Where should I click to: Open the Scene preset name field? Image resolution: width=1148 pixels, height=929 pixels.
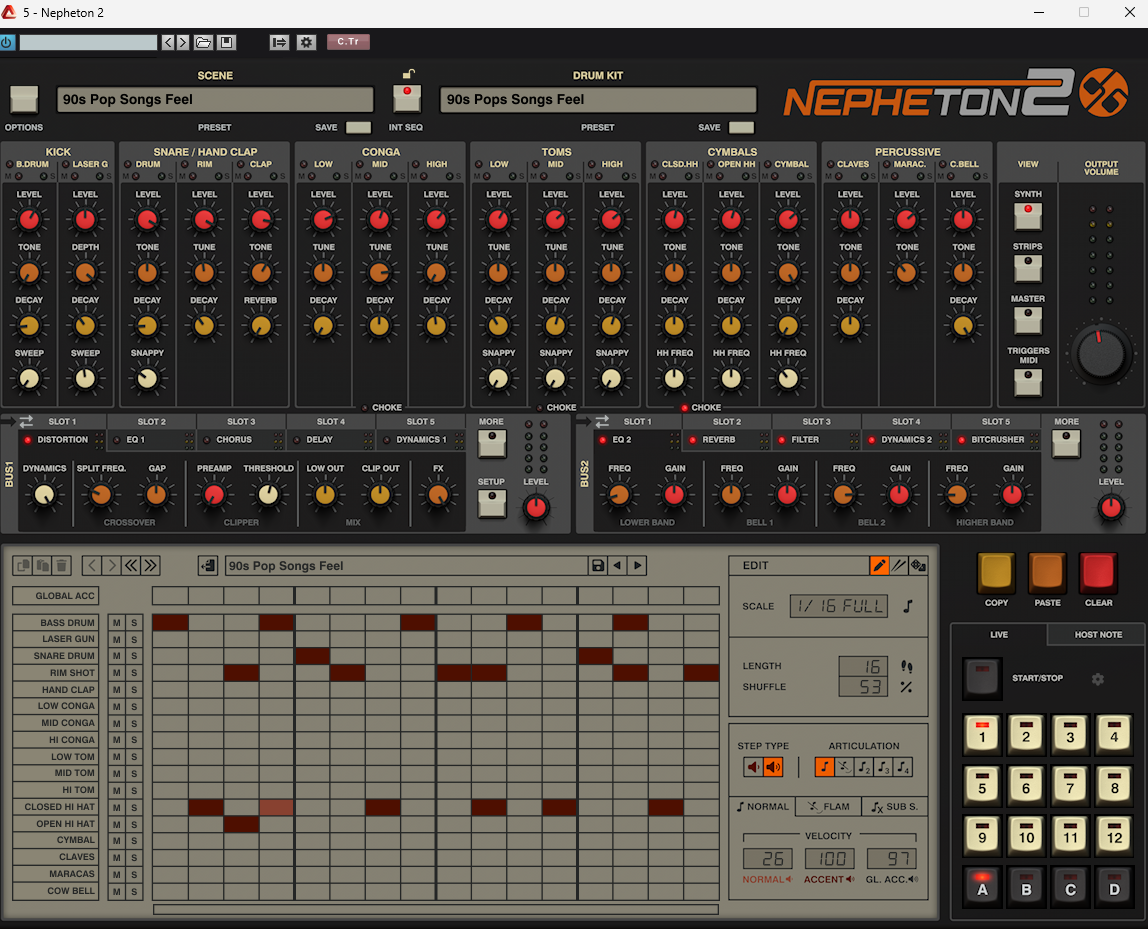point(215,100)
